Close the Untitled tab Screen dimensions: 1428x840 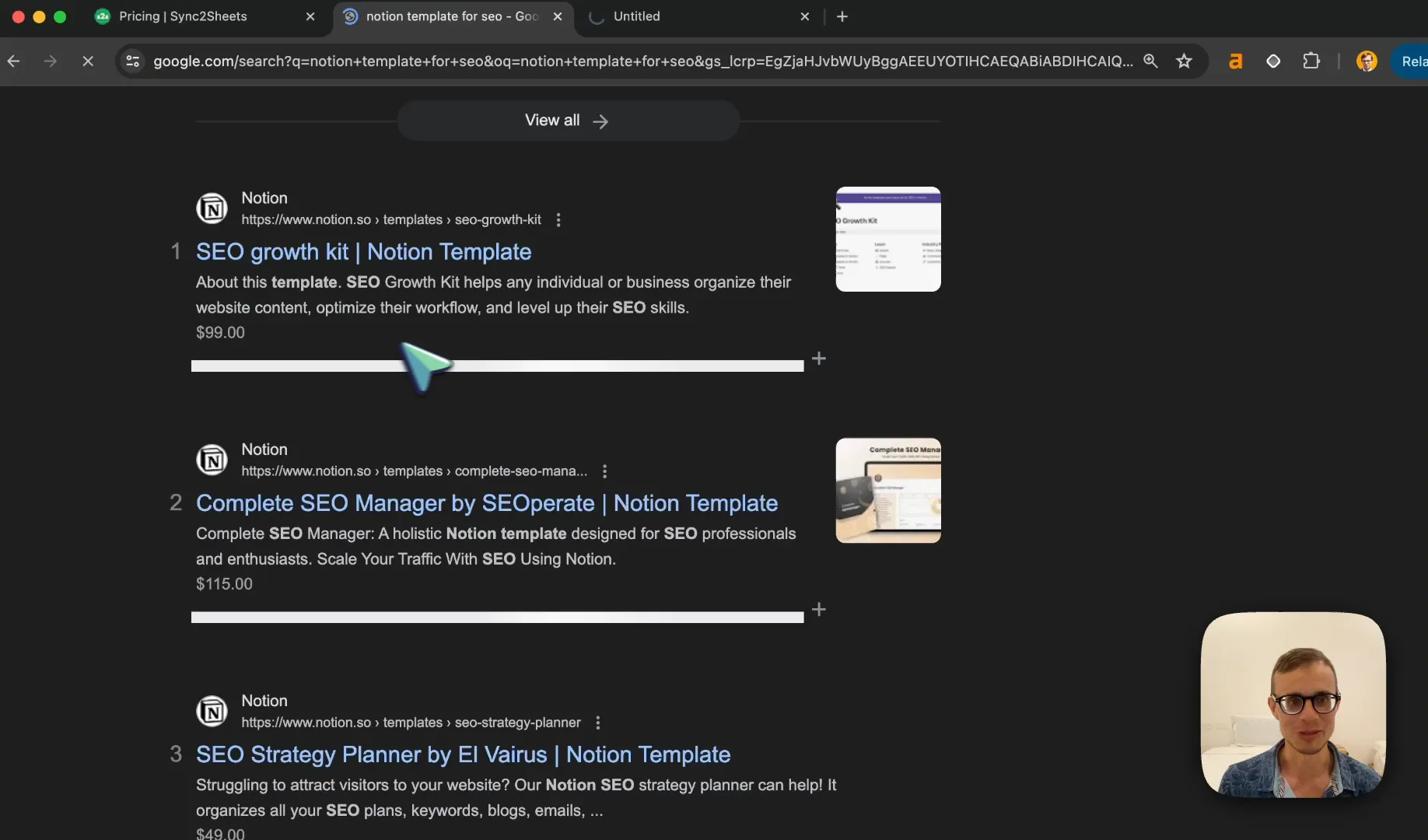point(805,16)
